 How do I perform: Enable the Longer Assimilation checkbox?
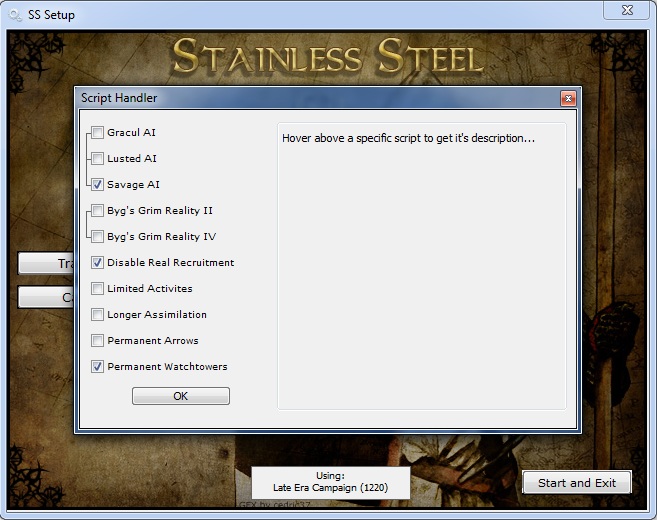click(97, 315)
